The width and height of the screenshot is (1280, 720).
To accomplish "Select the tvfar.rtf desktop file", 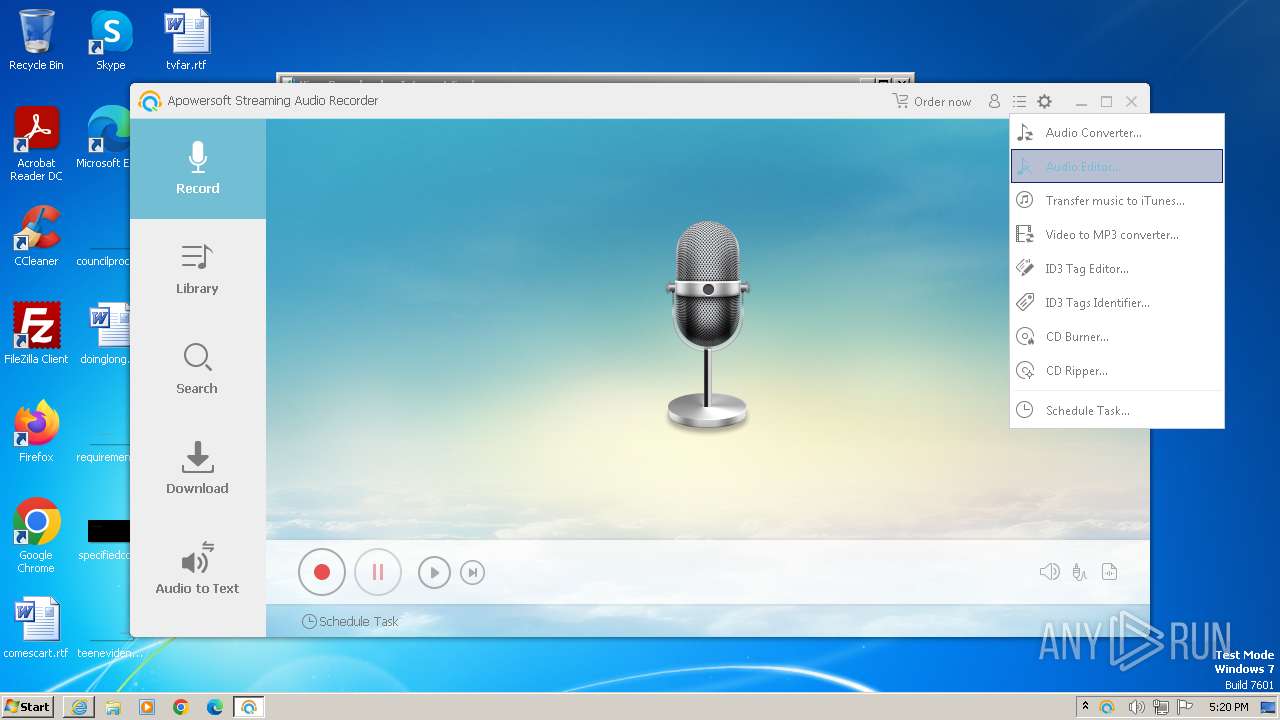I will pyautogui.click(x=187, y=40).
